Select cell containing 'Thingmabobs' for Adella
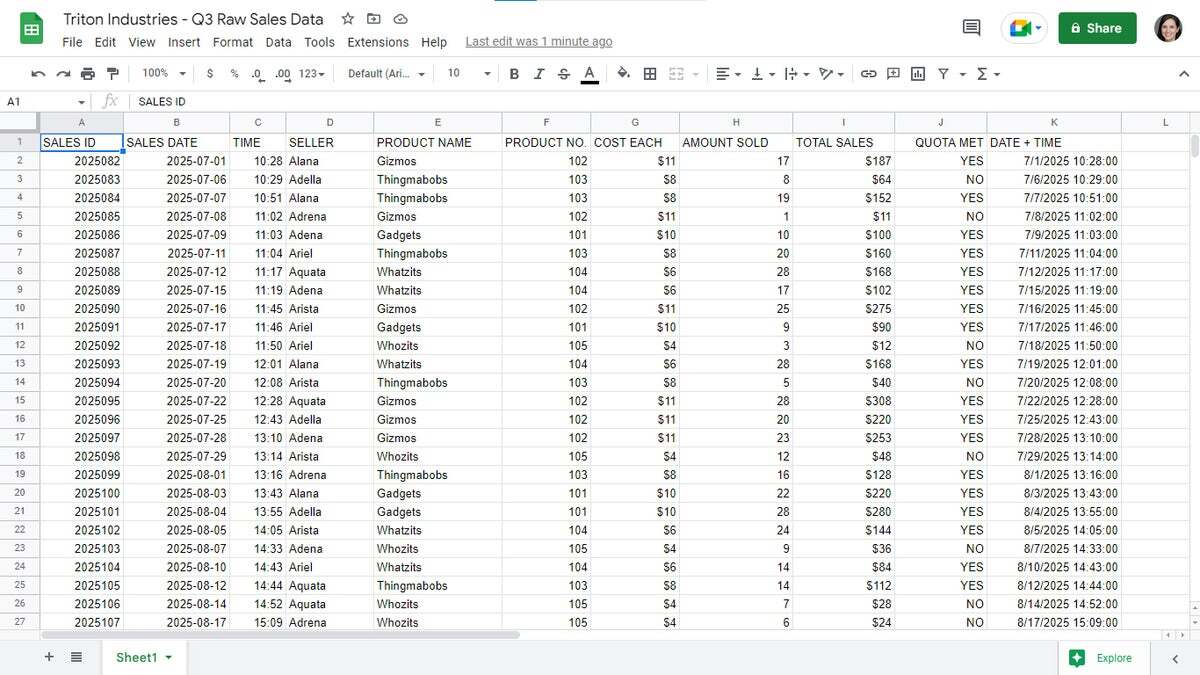This screenshot has height=675, width=1200. coord(437,180)
